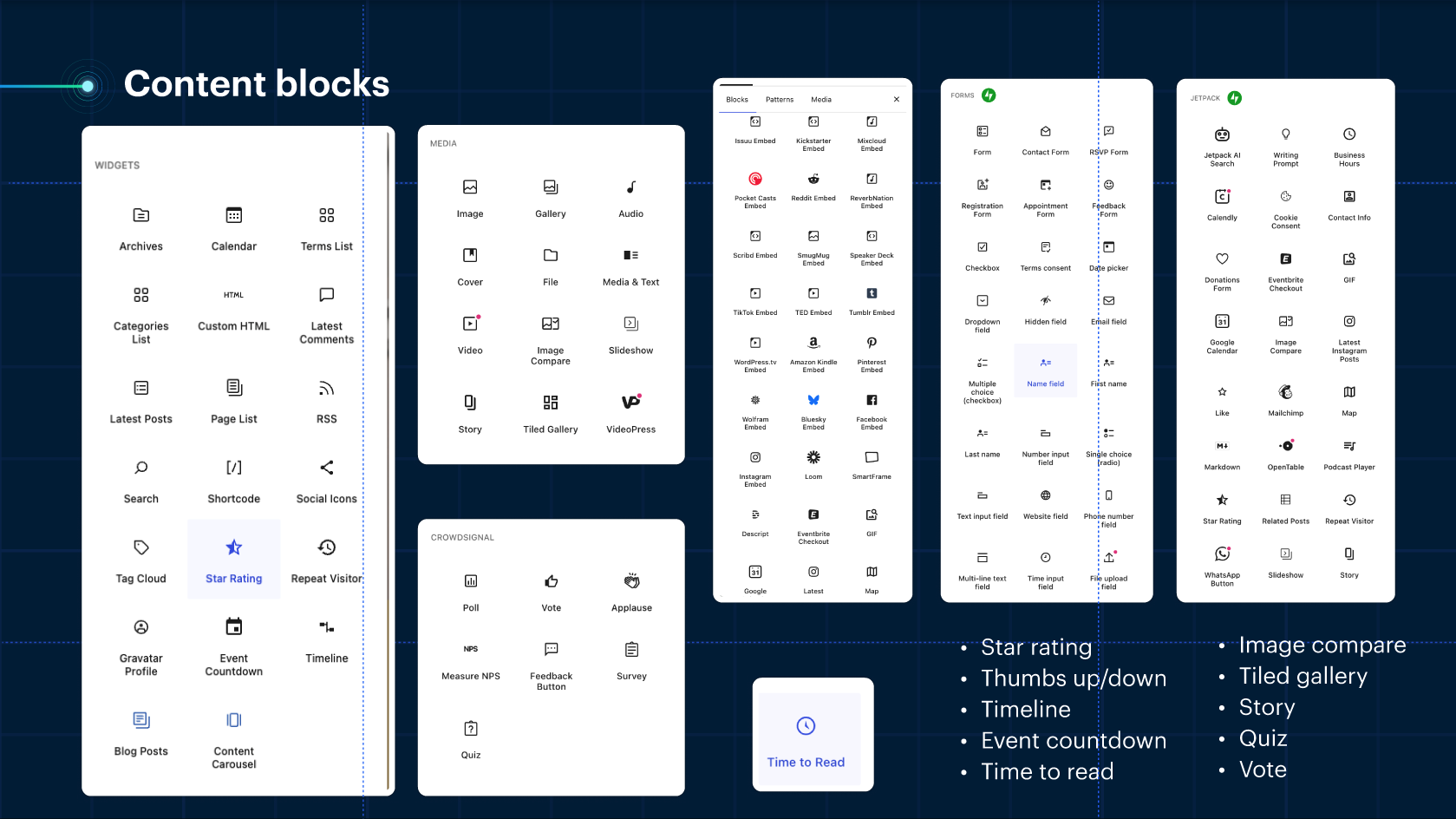The height and width of the screenshot is (819, 1456).
Task: Select the Applause block
Action: [x=631, y=593]
